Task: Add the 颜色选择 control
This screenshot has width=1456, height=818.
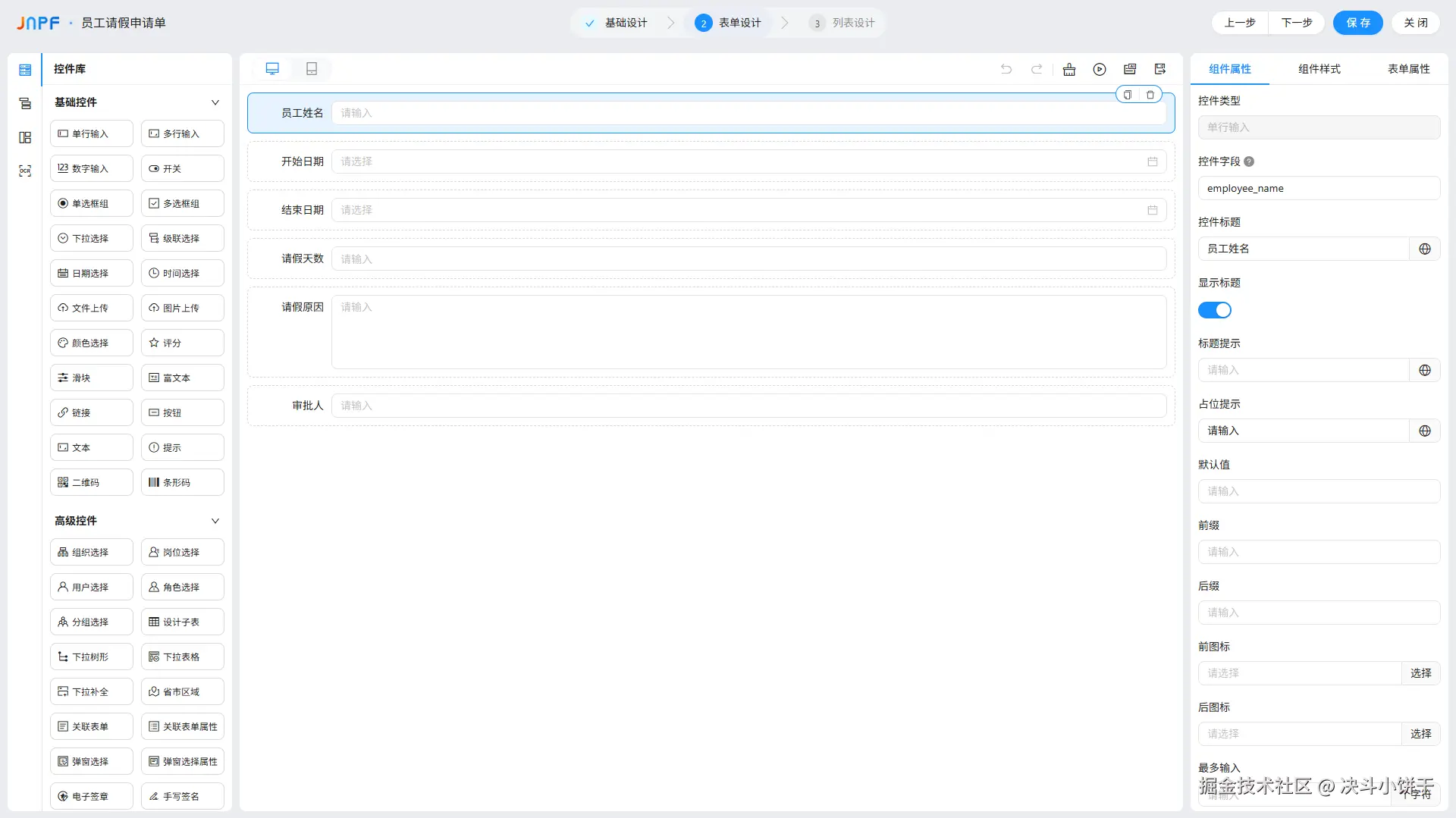Action: 92,343
